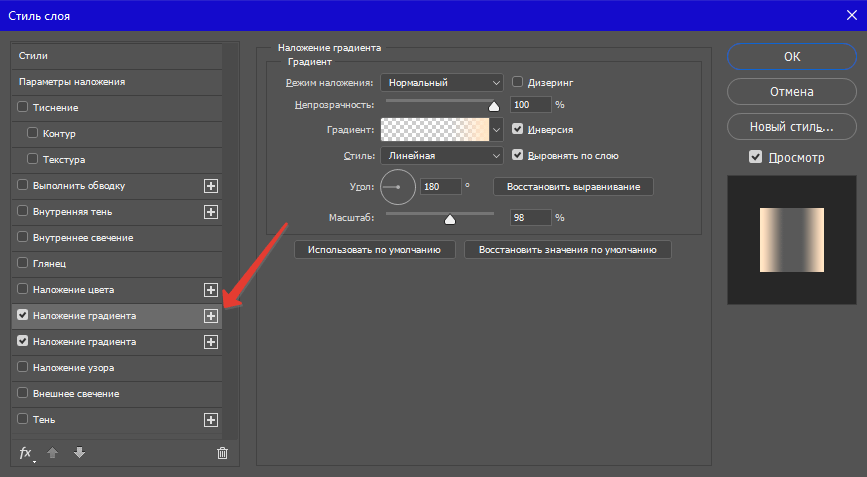867x477 pixels.
Task: Click the Непрозрачность slider track
Action: [x=438, y=102]
